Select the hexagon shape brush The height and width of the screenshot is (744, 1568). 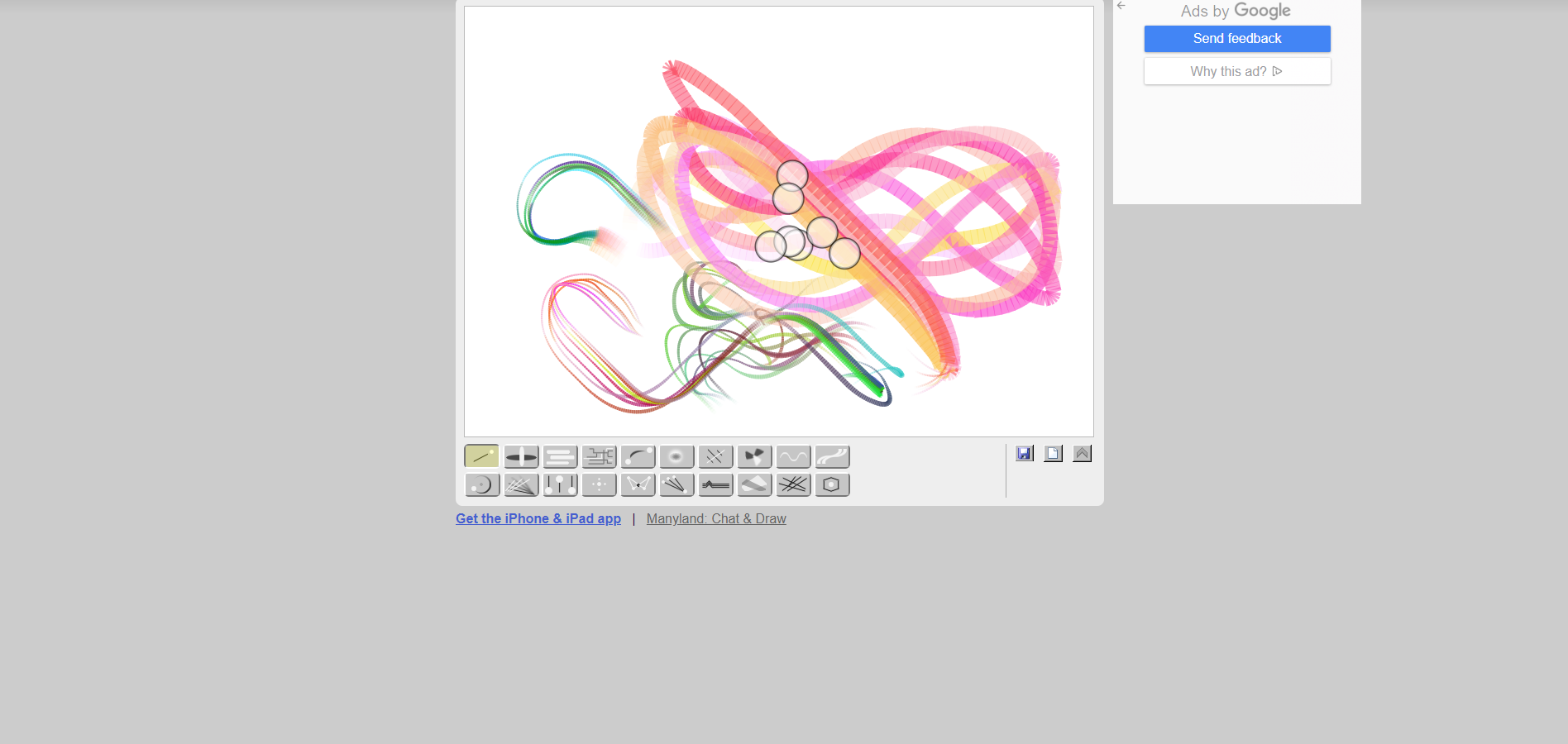pos(832,484)
